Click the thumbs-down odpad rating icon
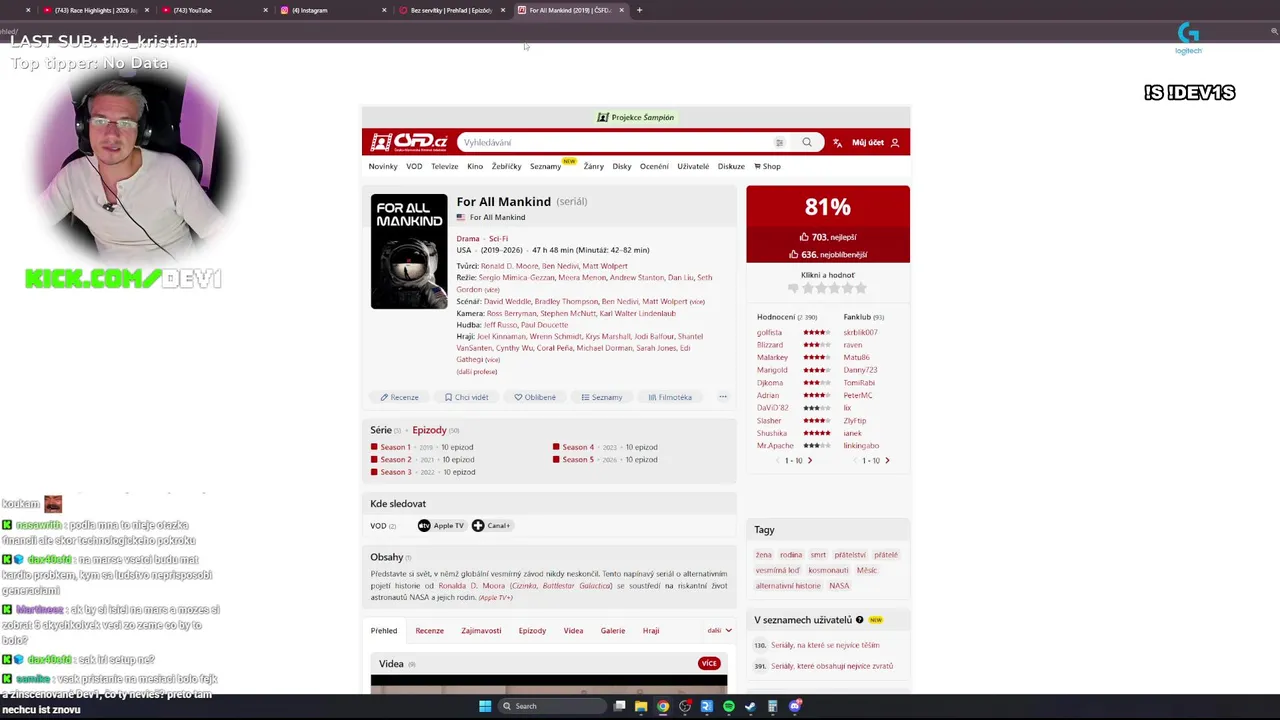The image size is (1280, 720). tap(793, 288)
